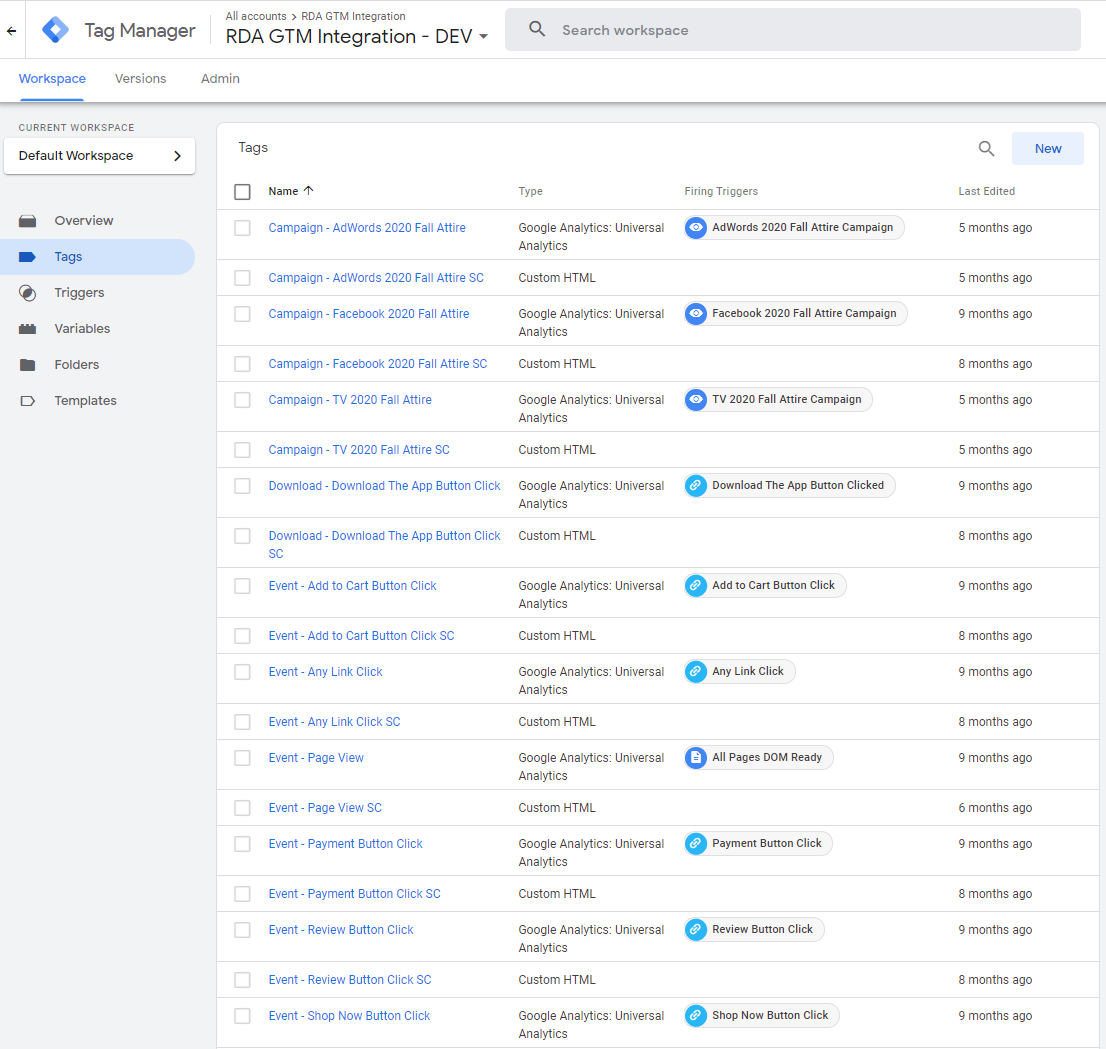The image size is (1106, 1049).
Task: Click the link icon on Any Link Click trigger
Action: [696, 672]
